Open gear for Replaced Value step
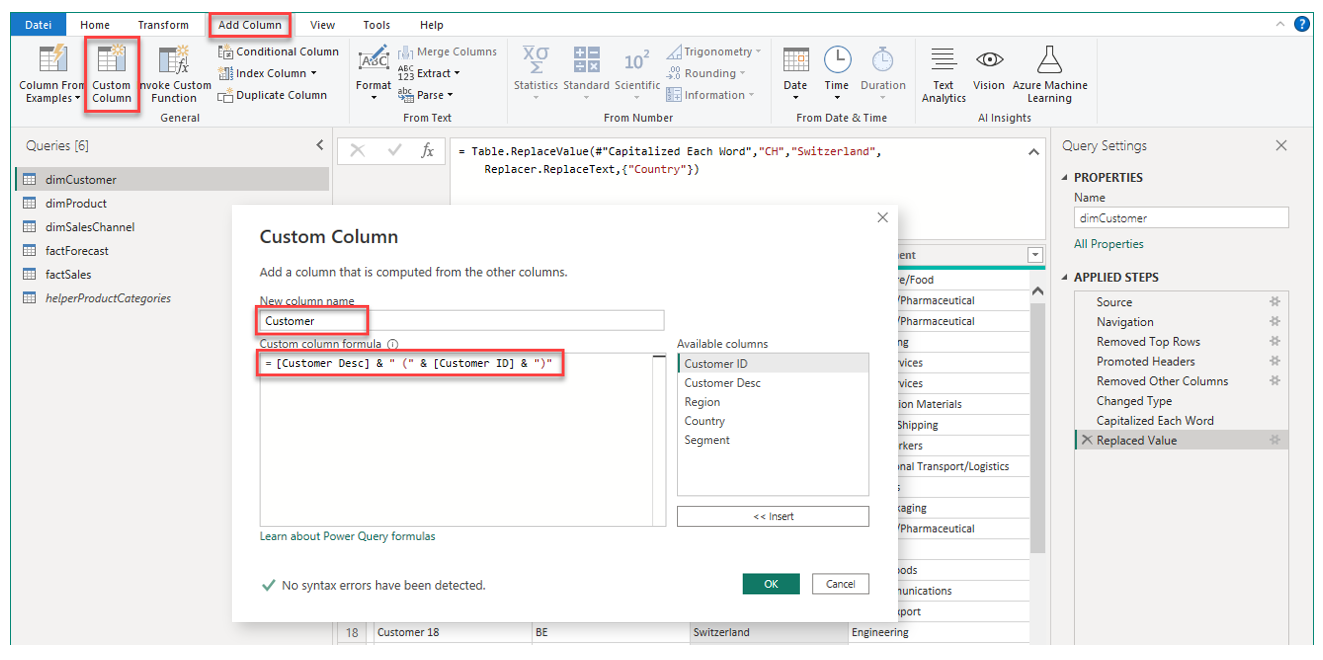Viewport: 1323px width, 660px height. pos(1274,440)
